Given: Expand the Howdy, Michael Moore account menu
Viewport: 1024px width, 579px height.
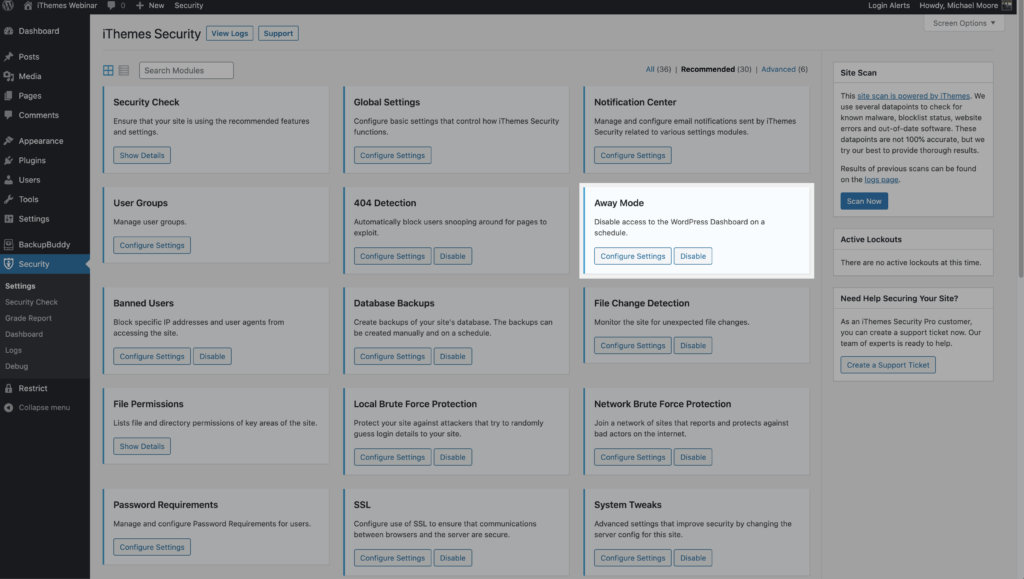Looking at the screenshot, I should (957, 5).
